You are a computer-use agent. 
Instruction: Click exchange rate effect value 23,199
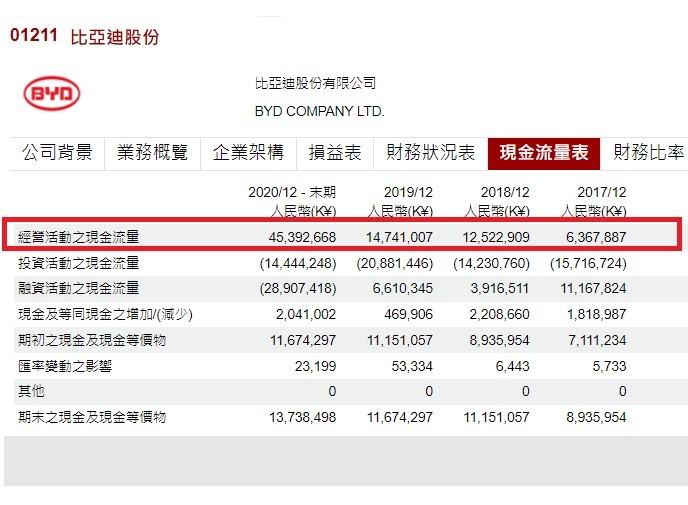click(x=315, y=366)
